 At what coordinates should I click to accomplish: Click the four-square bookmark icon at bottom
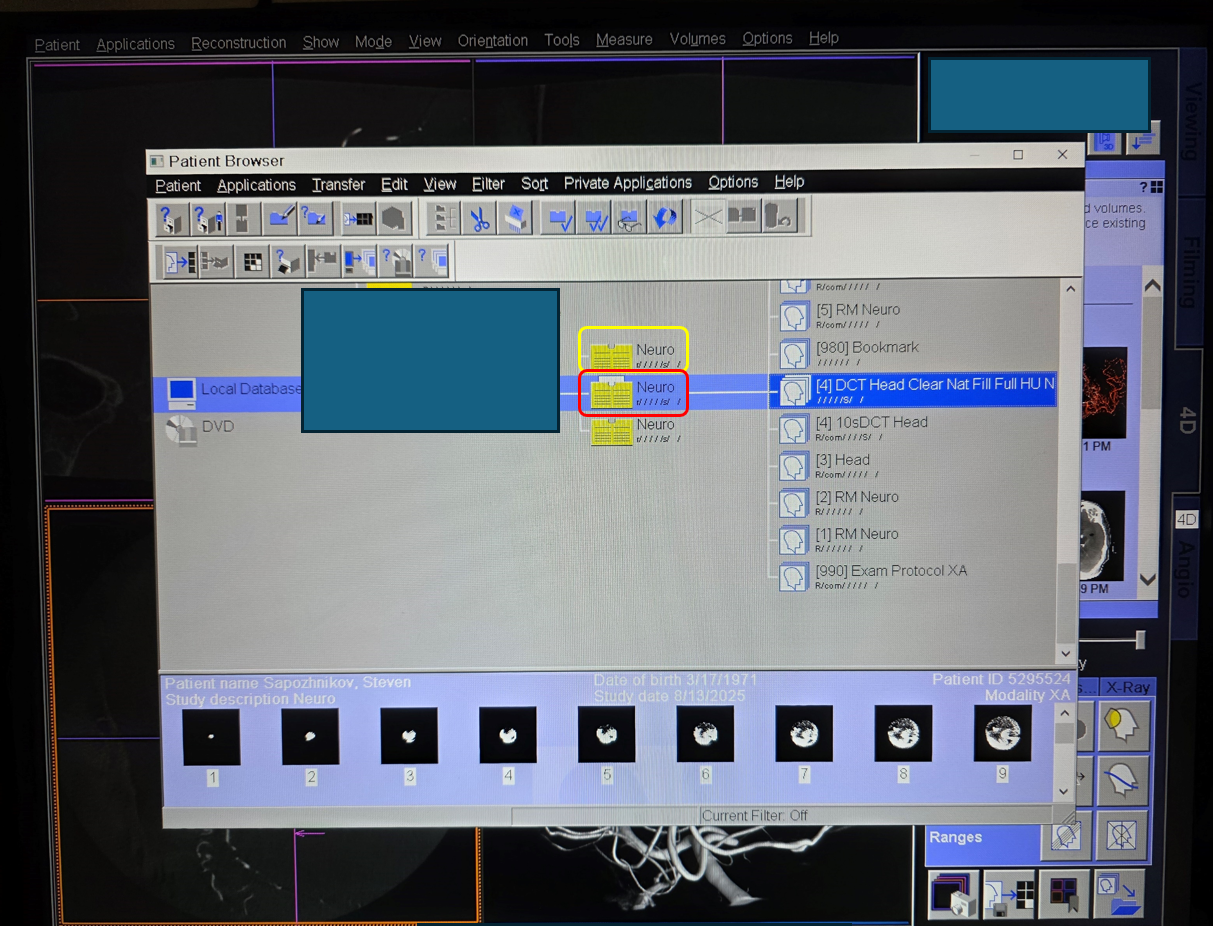click(x=1063, y=894)
